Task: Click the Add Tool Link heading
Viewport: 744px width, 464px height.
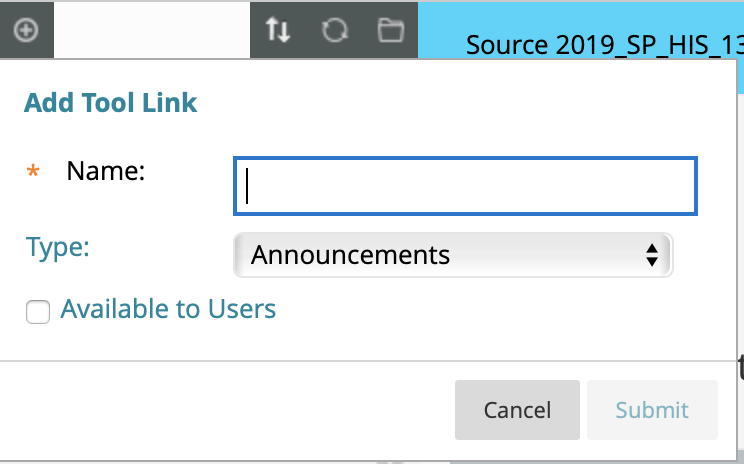Action: click(110, 102)
